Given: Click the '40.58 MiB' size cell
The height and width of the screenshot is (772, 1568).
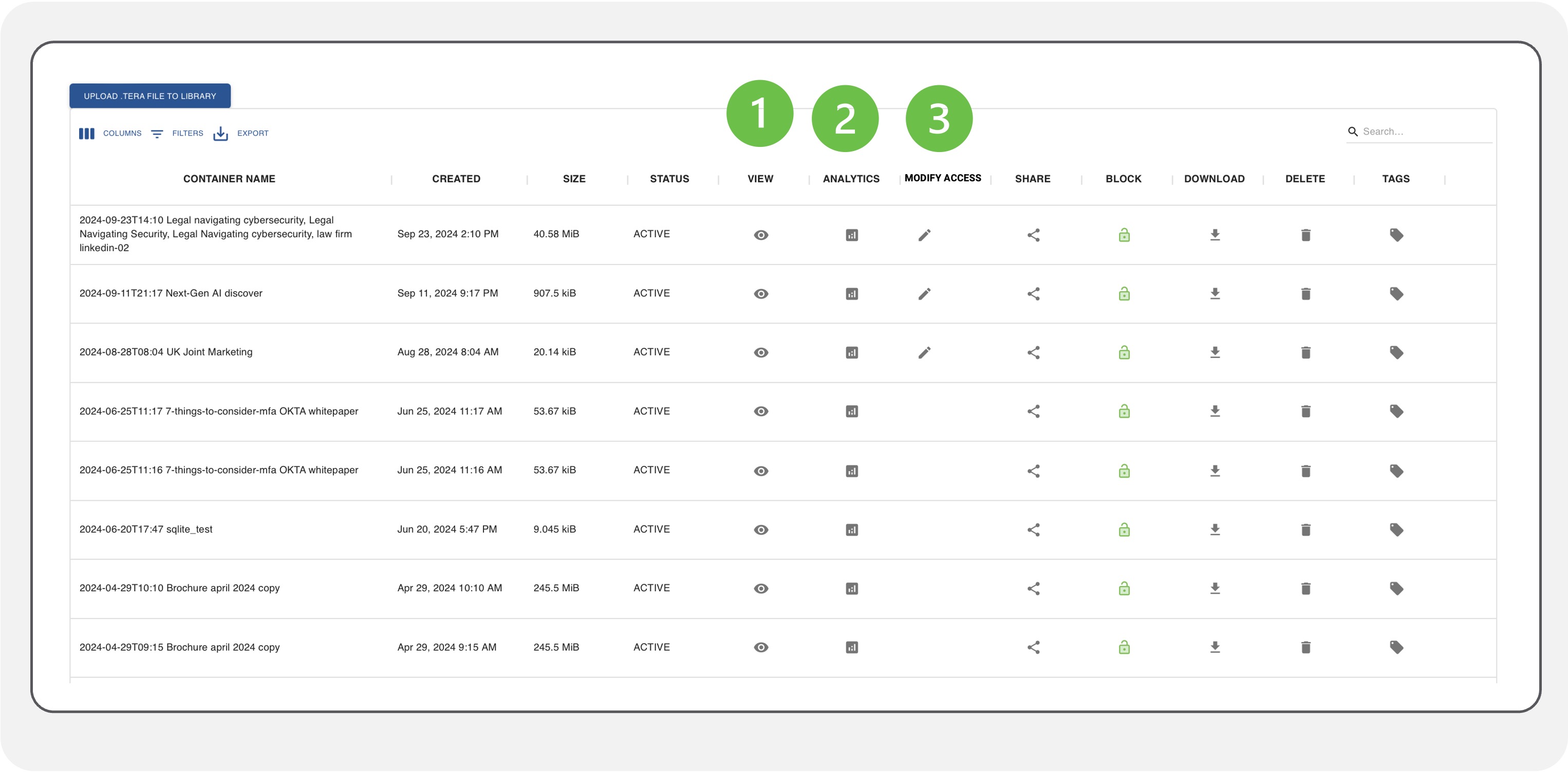Looking at the screenshot, I should click(556, 234).
